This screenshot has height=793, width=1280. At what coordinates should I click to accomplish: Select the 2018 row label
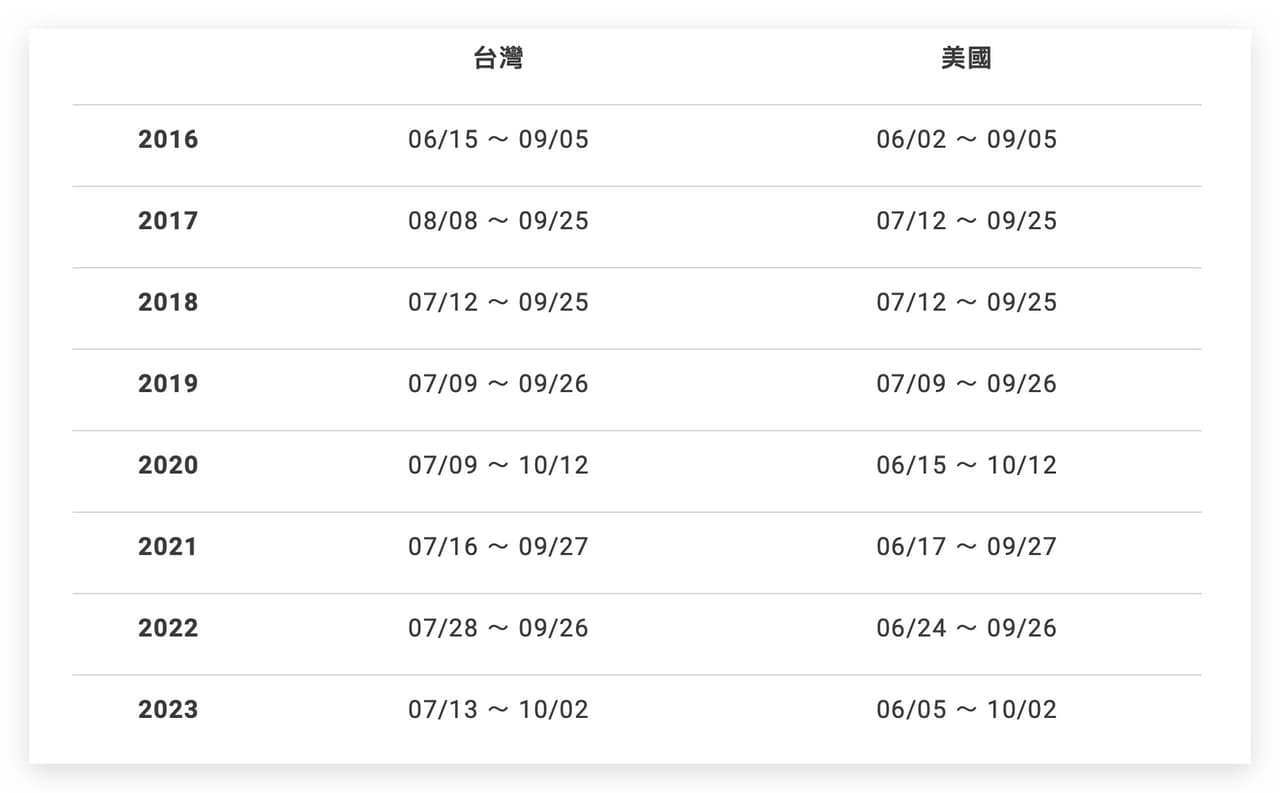[x=168, y=302]
